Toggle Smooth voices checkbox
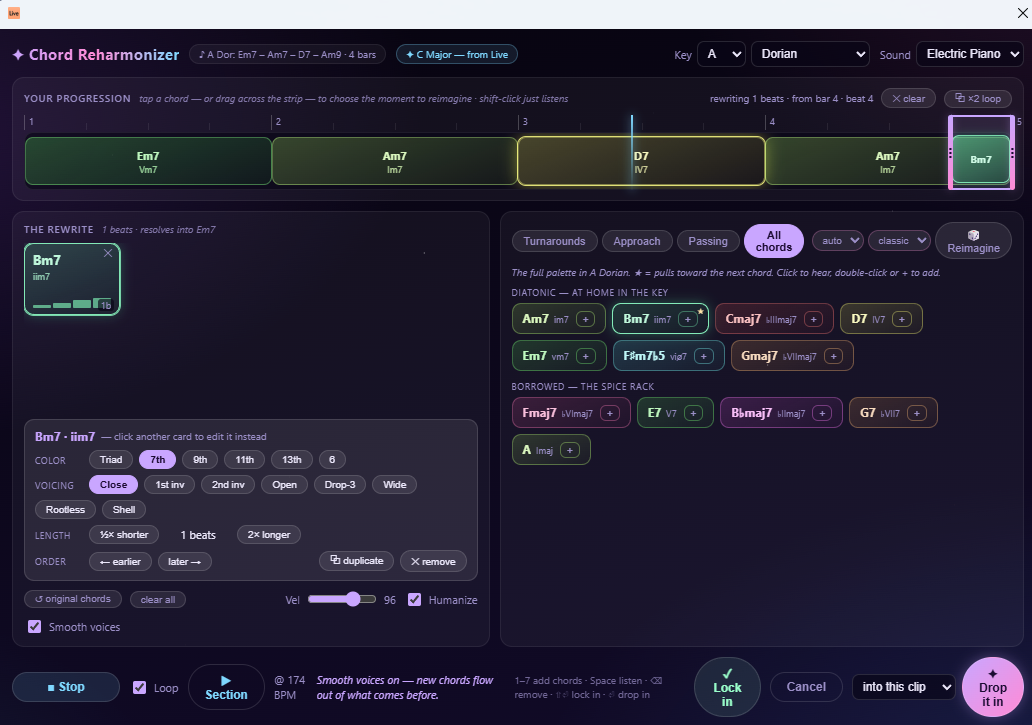Viewport: 1032px width, 725px height. 34,626
